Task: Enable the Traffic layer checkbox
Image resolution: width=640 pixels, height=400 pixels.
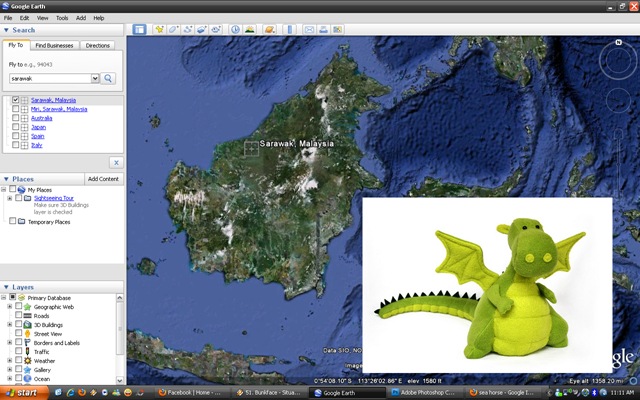Action: (x=18, y=351)
